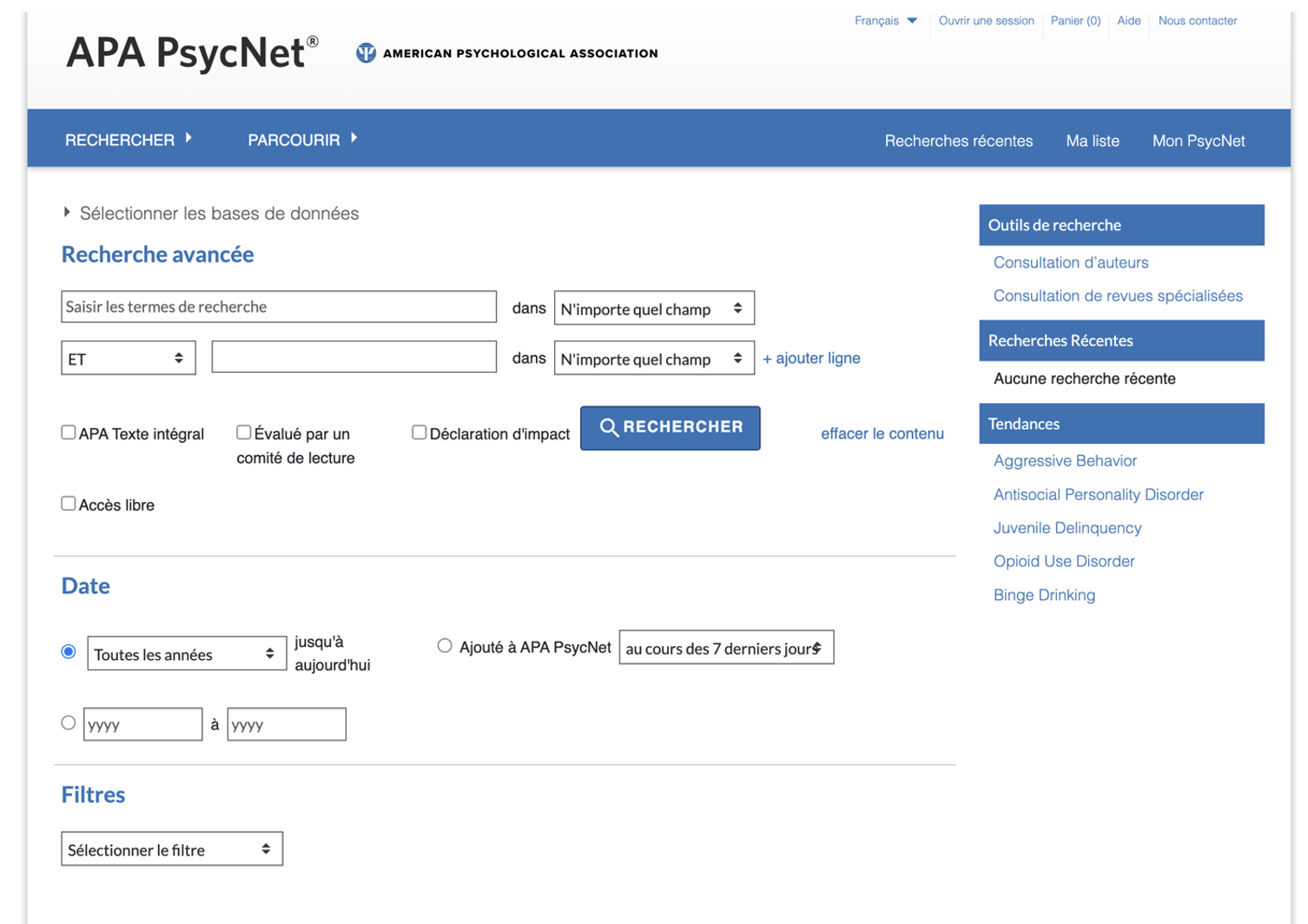Image resolution: width=1308 pixels, height=924 pixels.
Task: Tick the Déclaration d'impact checkbox
Action: point(419,432)
